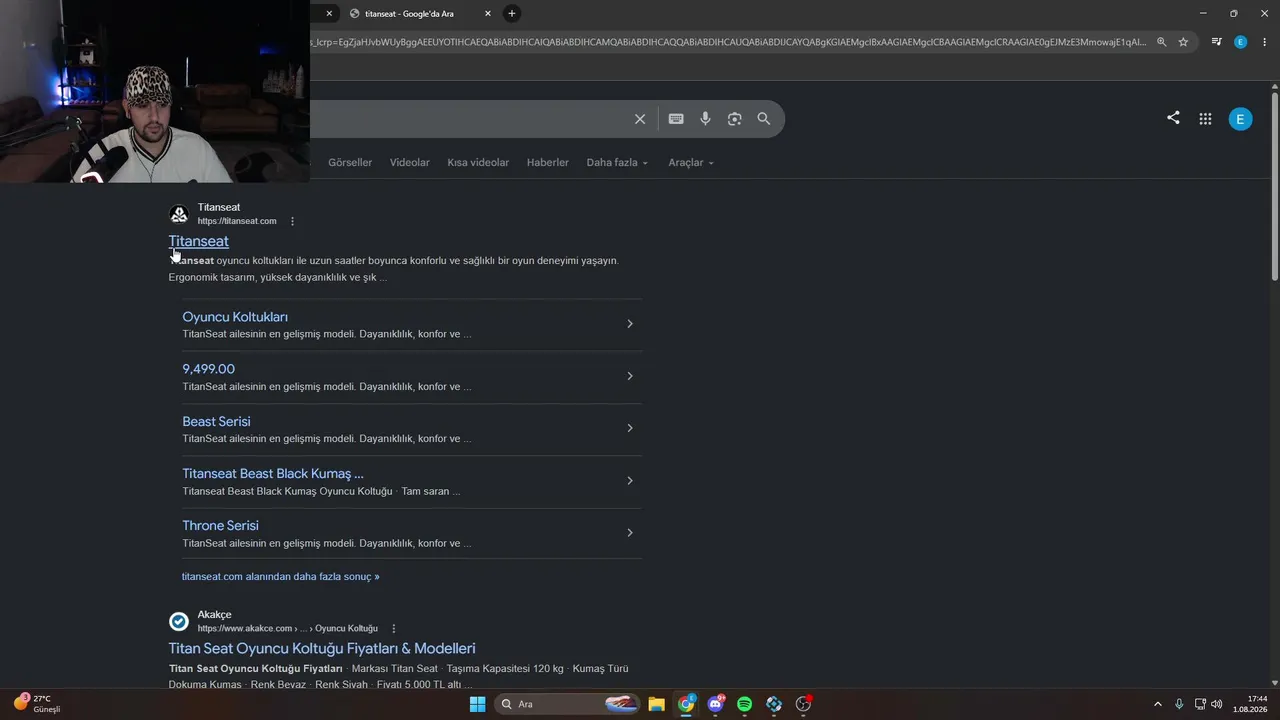Click the Akakçe site favicon
The image size is (1280, 720).
[179, 622]
